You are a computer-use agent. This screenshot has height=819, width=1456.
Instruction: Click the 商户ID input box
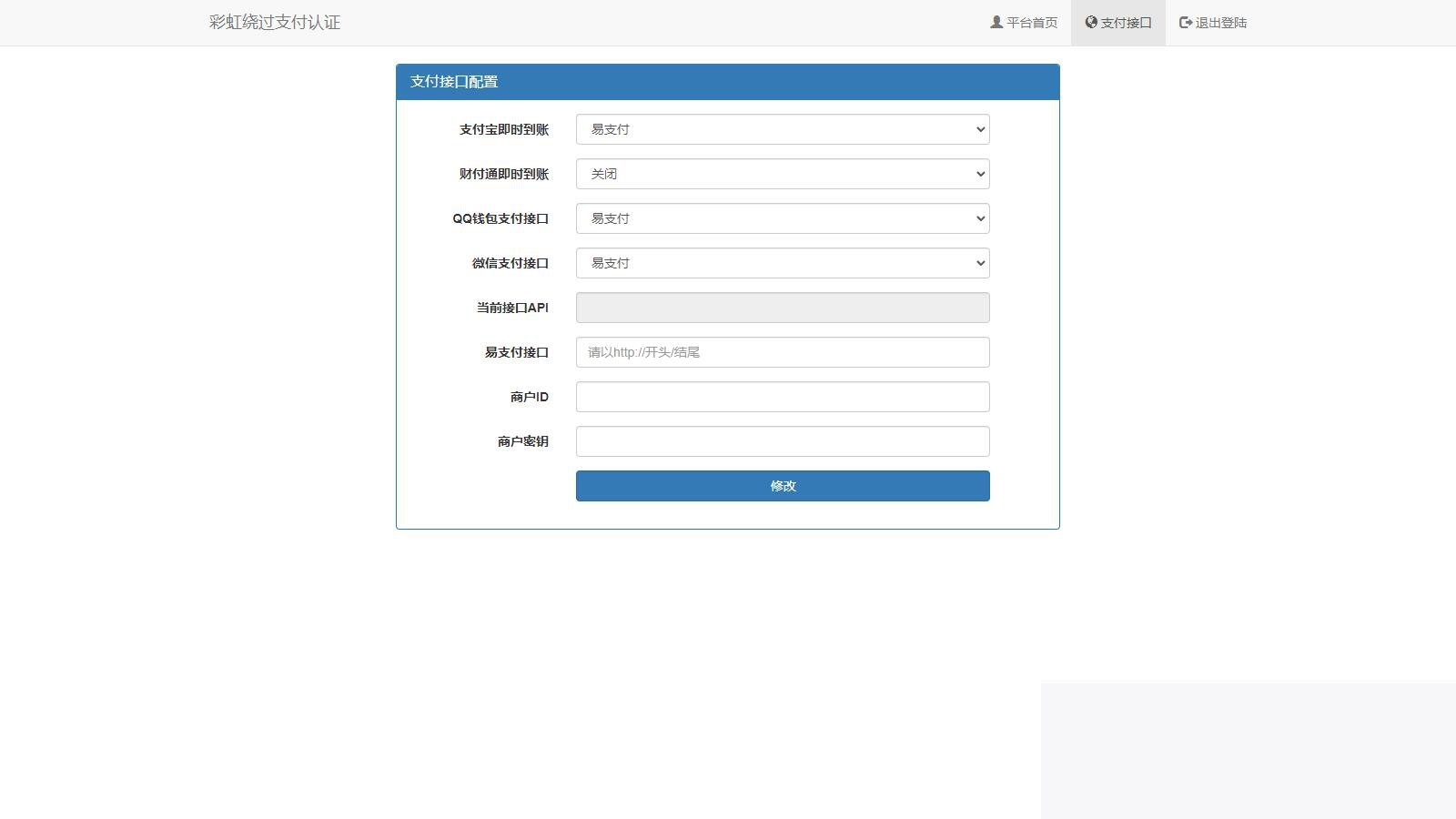[x=782, y=396]
